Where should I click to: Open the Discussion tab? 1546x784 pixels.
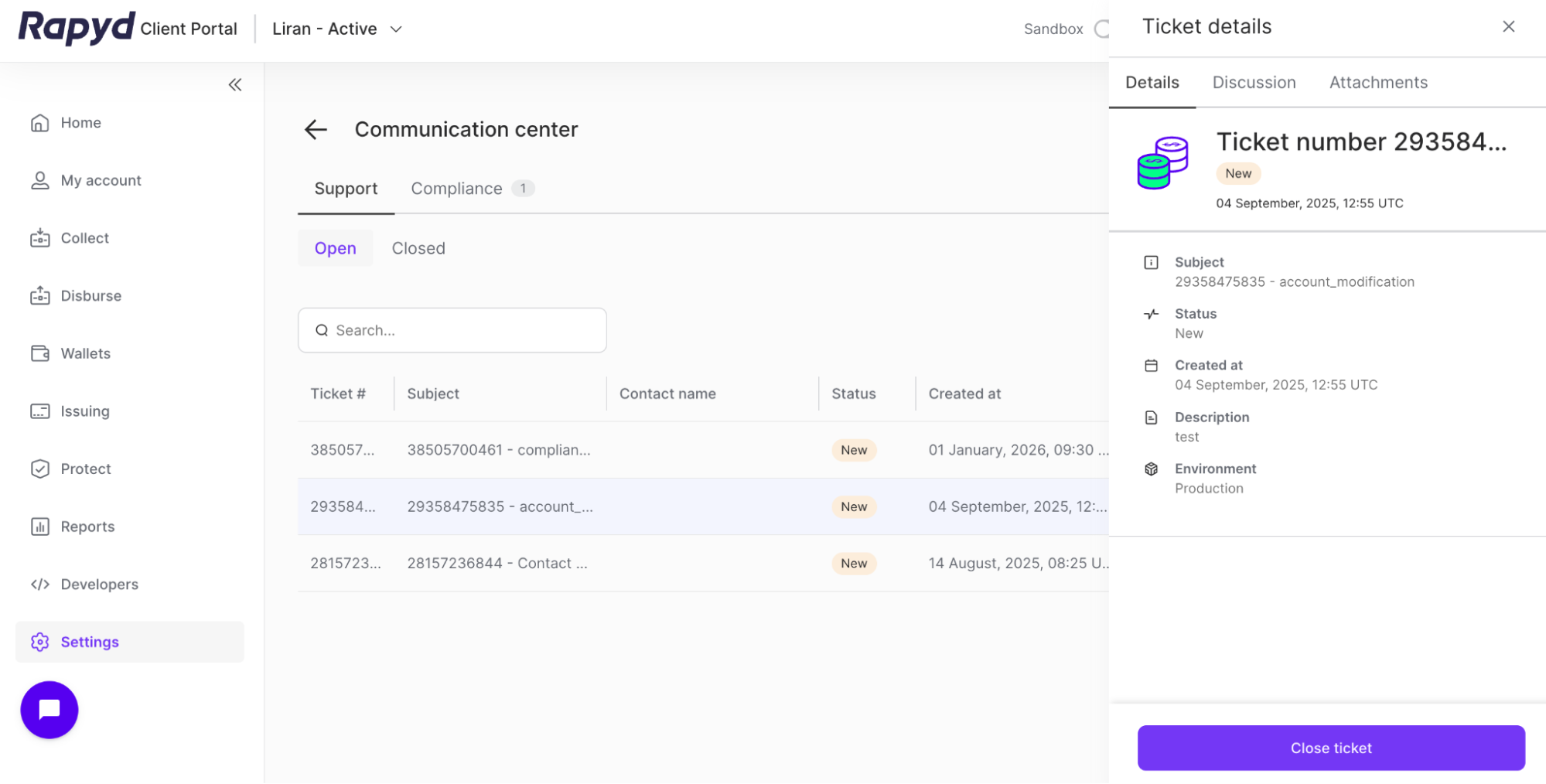(1254, 83)
